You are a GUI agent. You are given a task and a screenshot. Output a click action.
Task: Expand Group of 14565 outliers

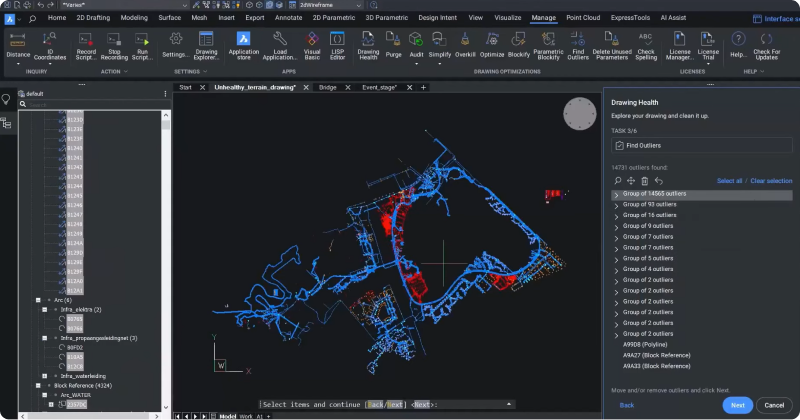(x=616, y=194)
